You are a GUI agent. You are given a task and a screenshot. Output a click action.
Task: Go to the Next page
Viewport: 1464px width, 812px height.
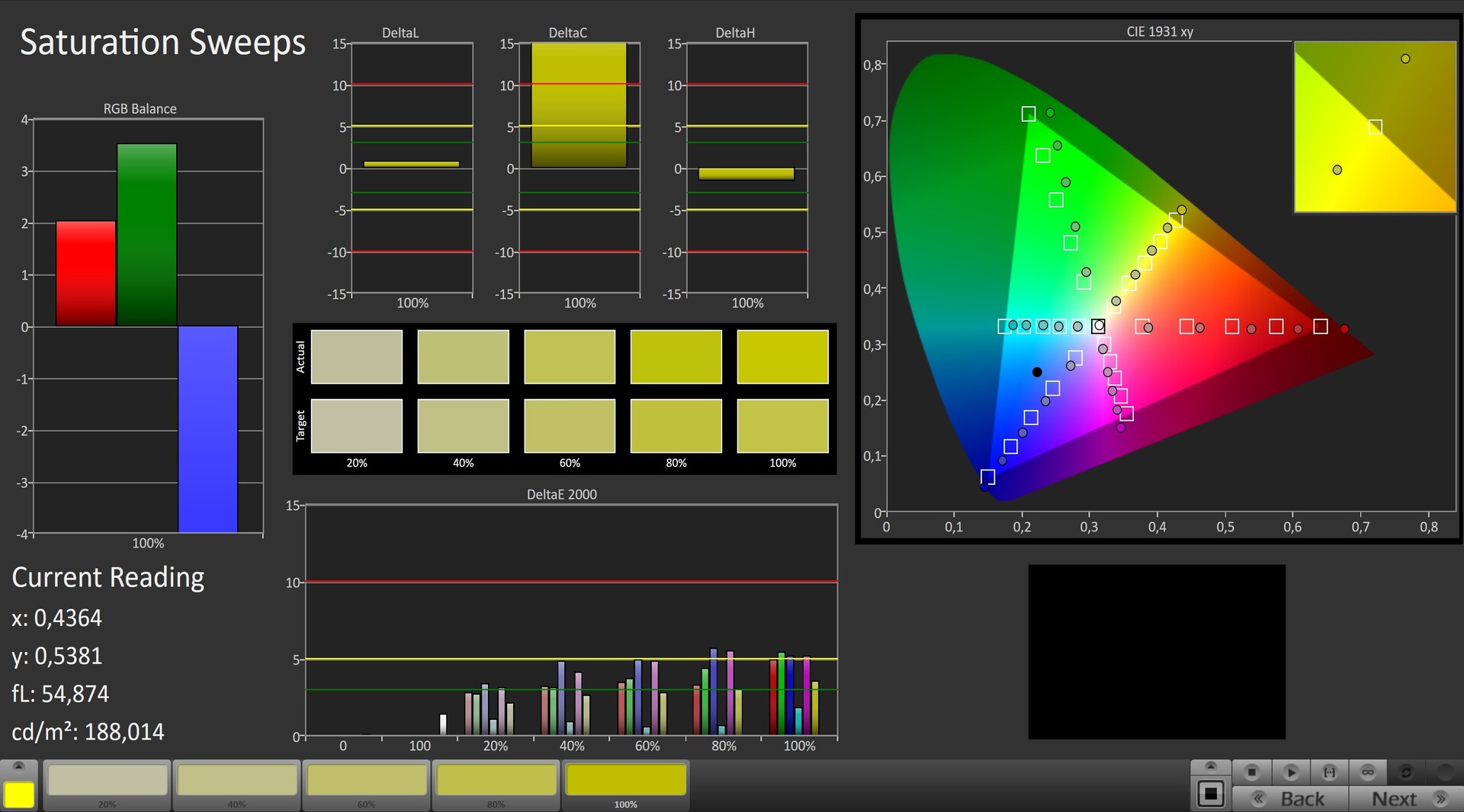point(1406,799)
